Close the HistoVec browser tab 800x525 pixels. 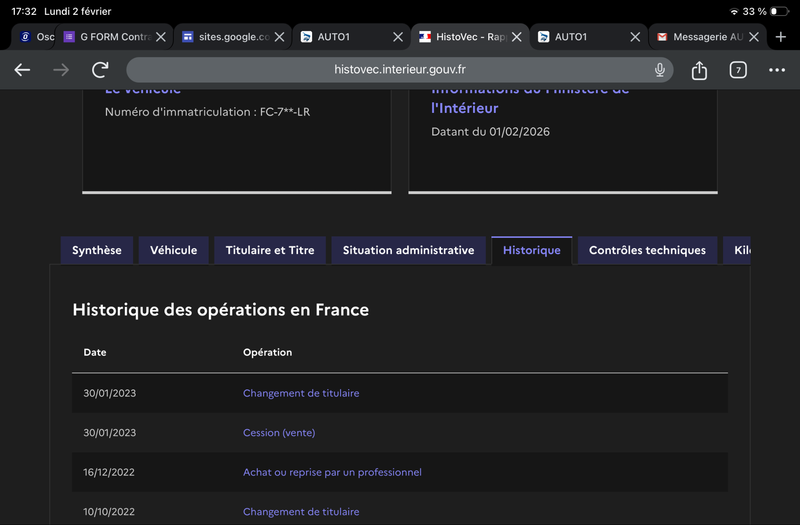tap(517, 37)
